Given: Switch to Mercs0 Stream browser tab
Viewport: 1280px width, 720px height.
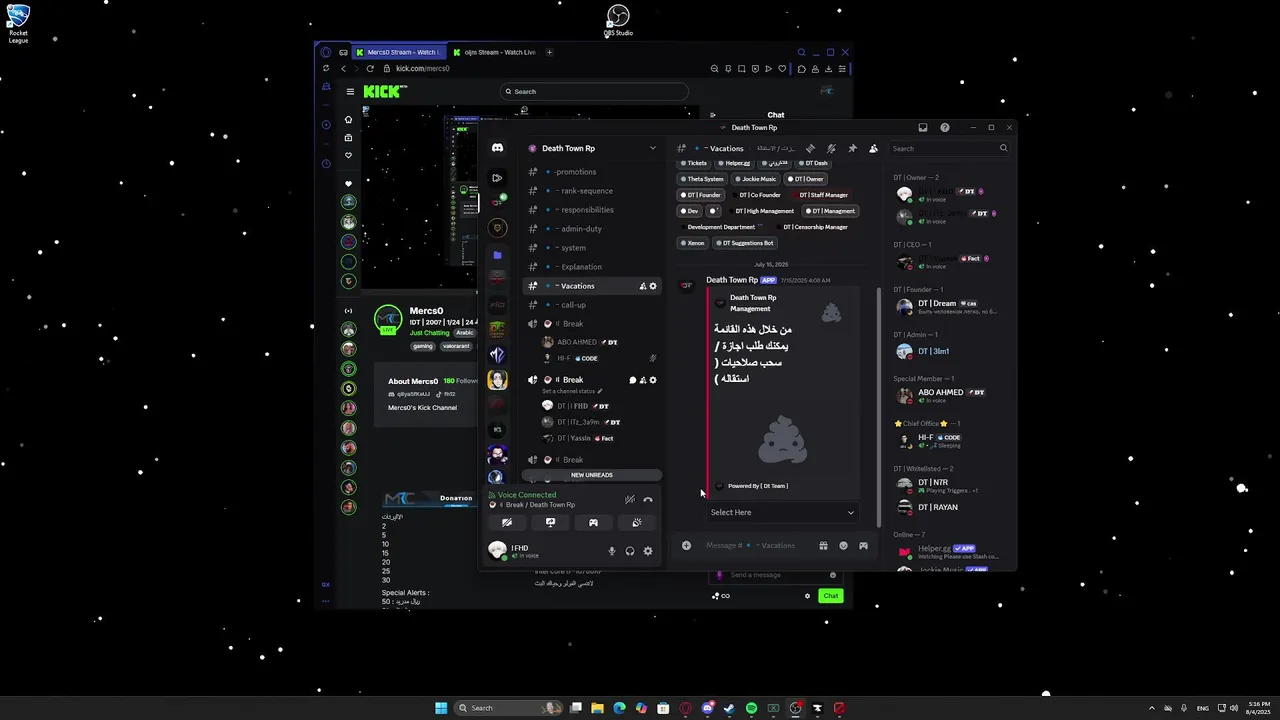Looking at the screenshot, I should pos(397,52).
